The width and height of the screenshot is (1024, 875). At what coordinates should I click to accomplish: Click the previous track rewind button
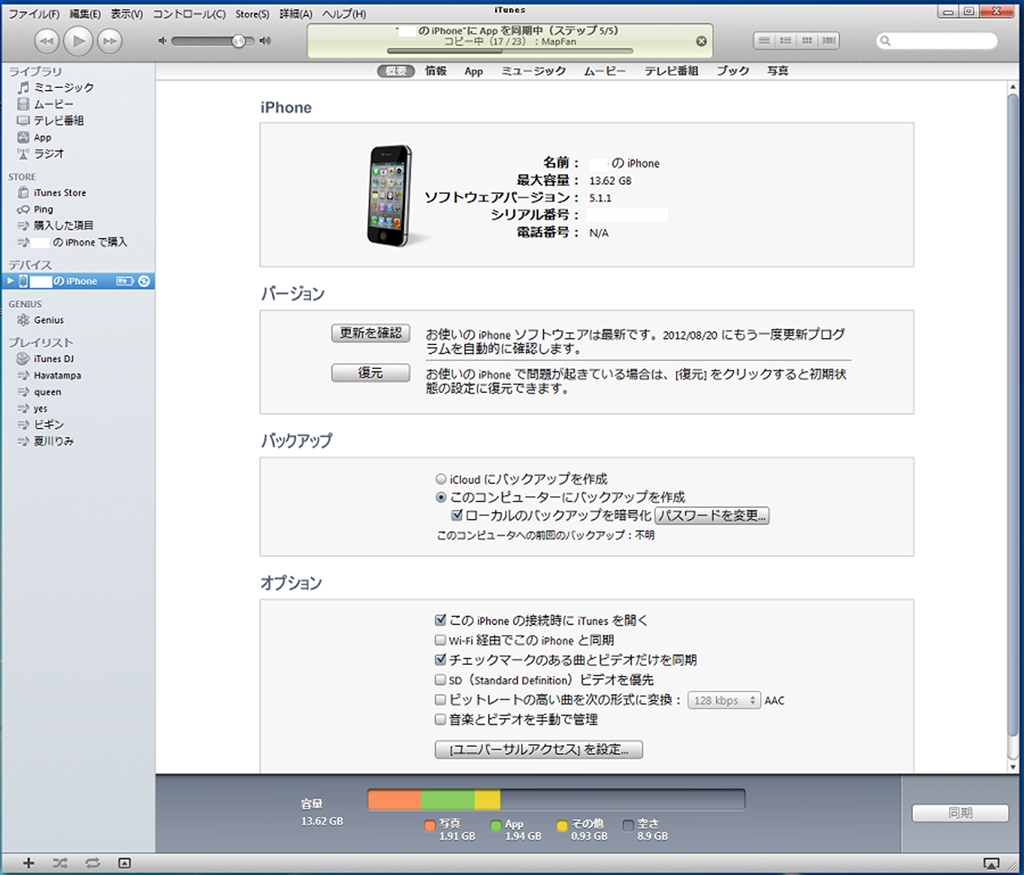pos(46,41)
